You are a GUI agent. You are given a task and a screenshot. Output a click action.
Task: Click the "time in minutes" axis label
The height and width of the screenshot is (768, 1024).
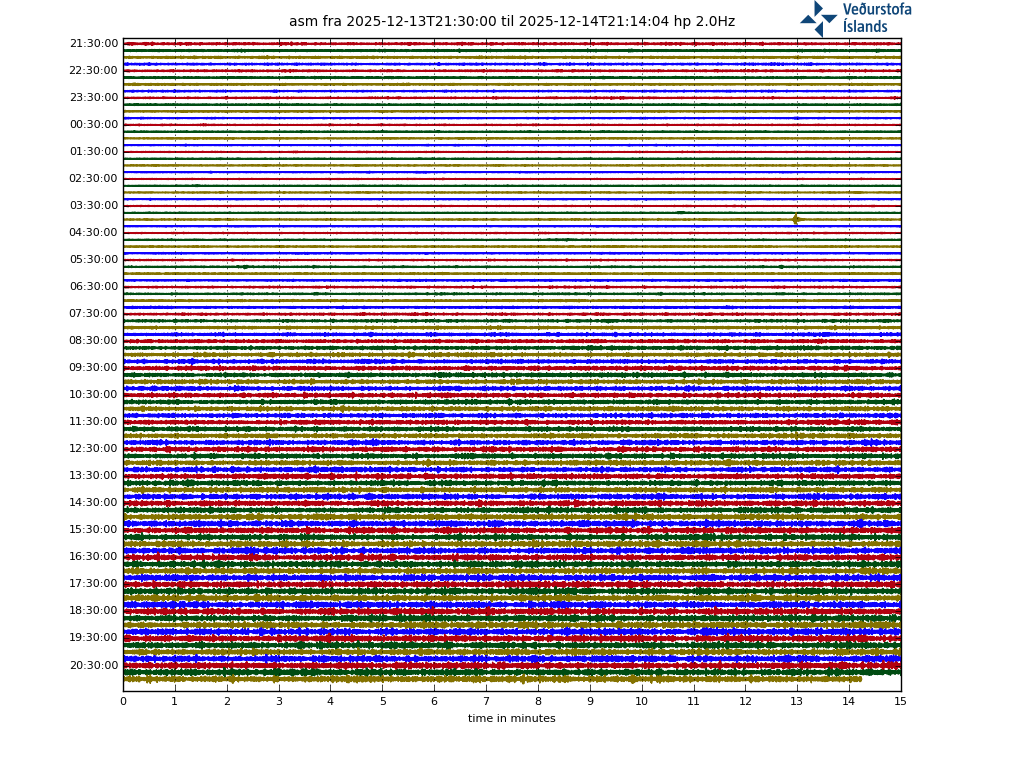[511, 719]
